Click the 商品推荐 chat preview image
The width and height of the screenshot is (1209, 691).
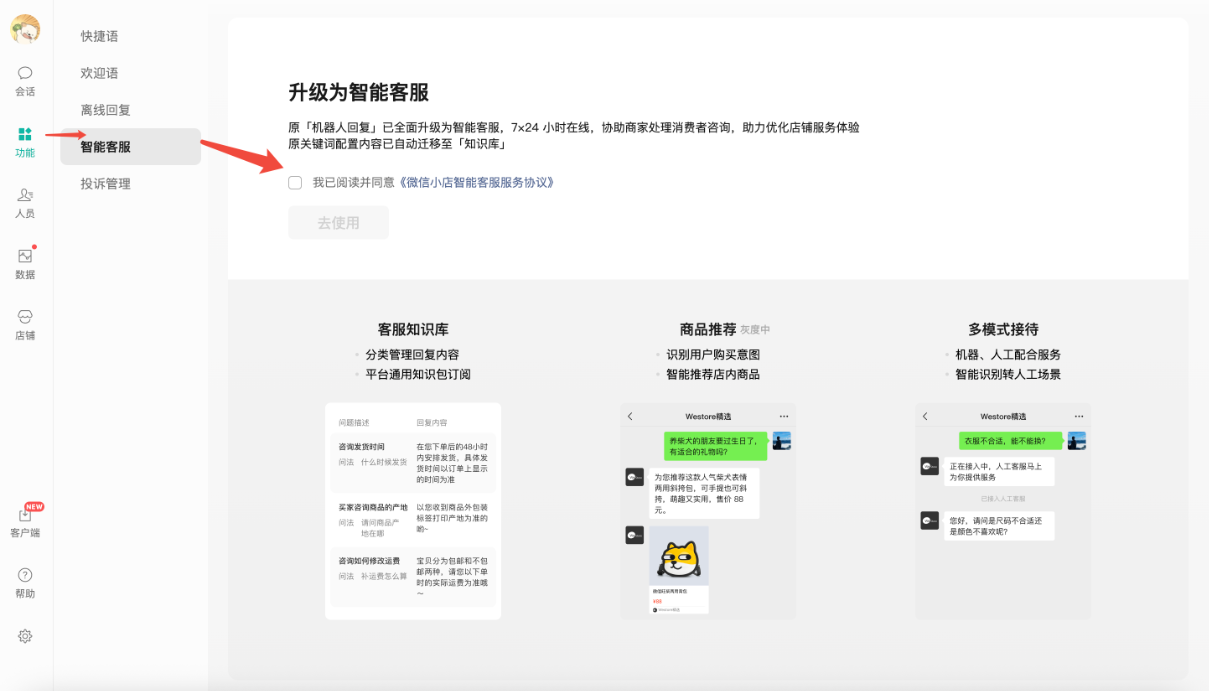tap(708, 511)
